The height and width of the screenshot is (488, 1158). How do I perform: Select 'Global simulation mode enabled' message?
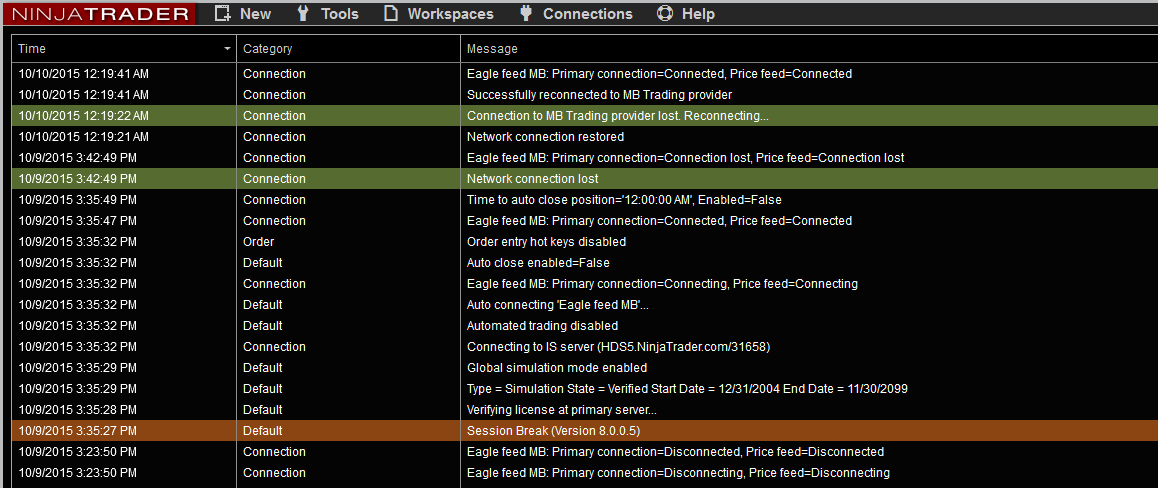557,368
